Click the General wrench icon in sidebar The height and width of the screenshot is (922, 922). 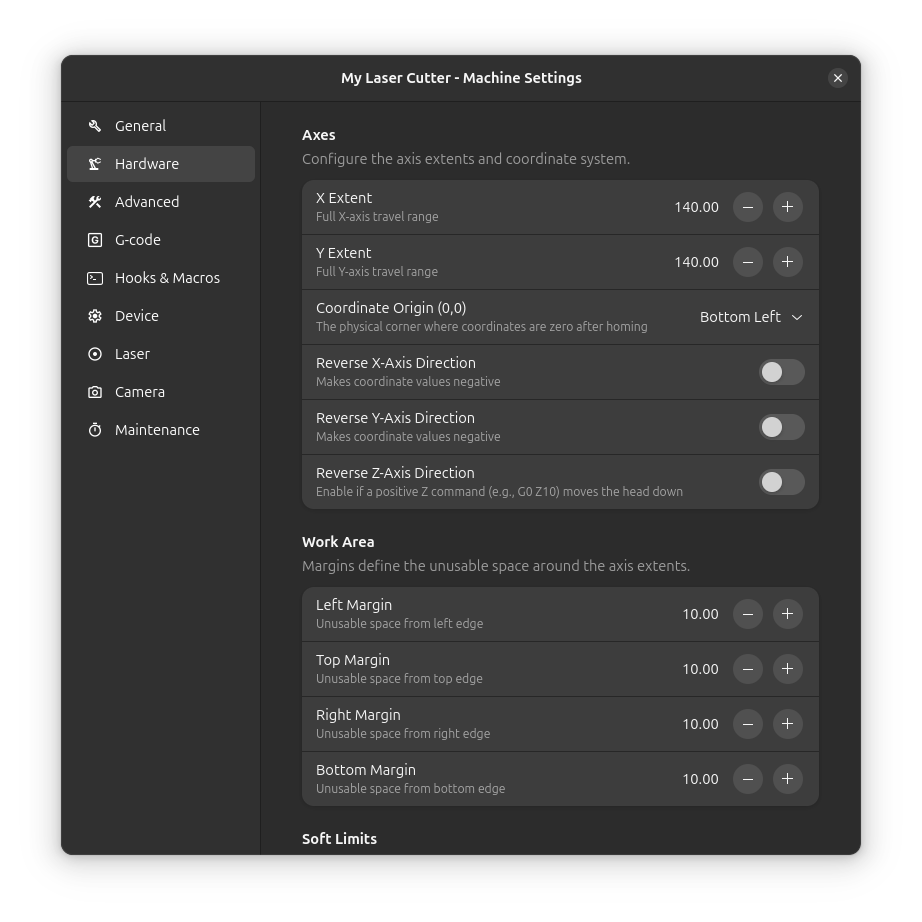tap(95, 126)
